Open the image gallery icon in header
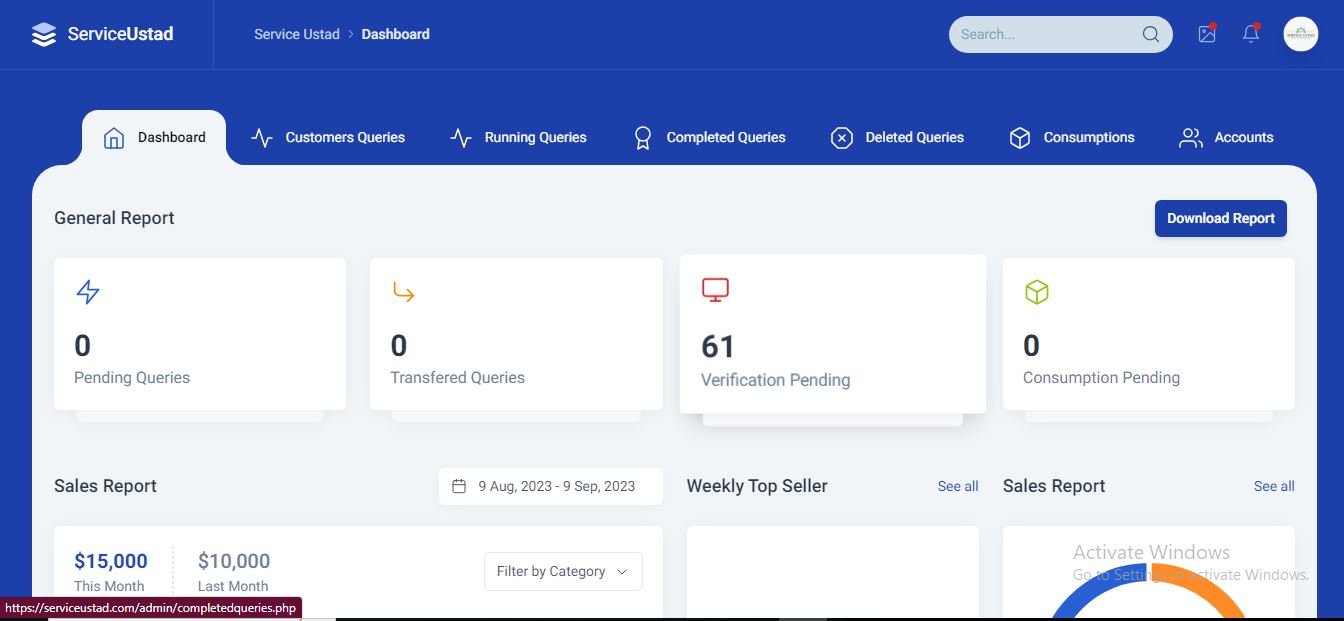Image resolution: width=1344 pixels, height=621 pixels. (x=1207, y=34)
